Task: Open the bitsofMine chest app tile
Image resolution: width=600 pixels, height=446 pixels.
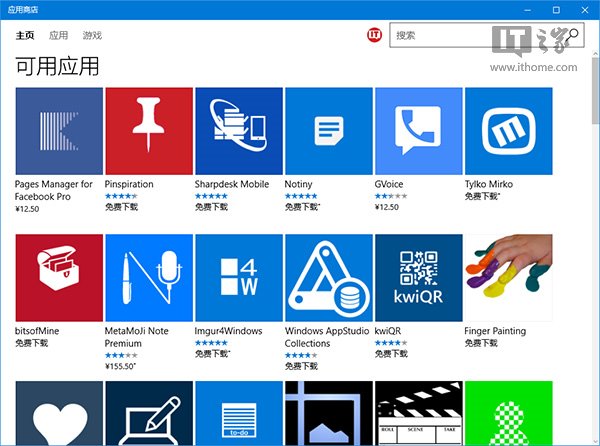Action: (x=59, y=278)
